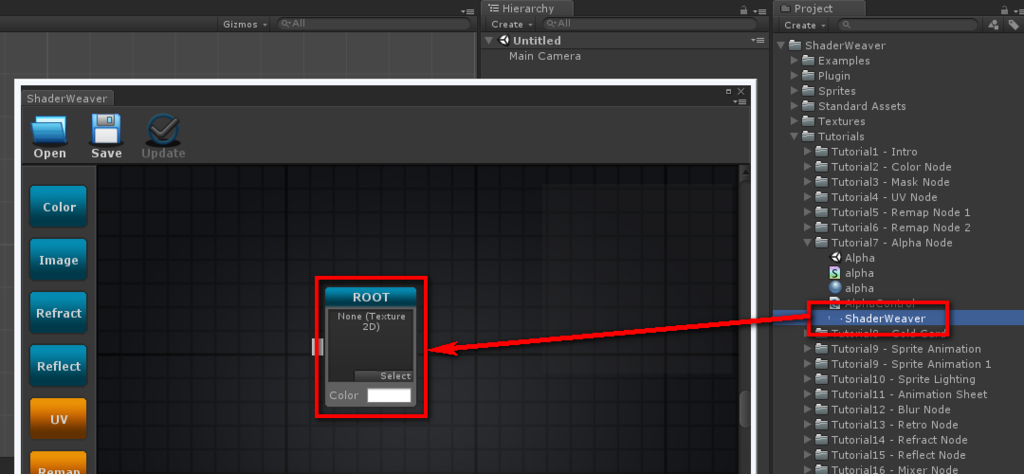This screenshot has height=474, width=1024.
Task: Click the Alpha scene asset icon
Action: [x=835, y=258]
